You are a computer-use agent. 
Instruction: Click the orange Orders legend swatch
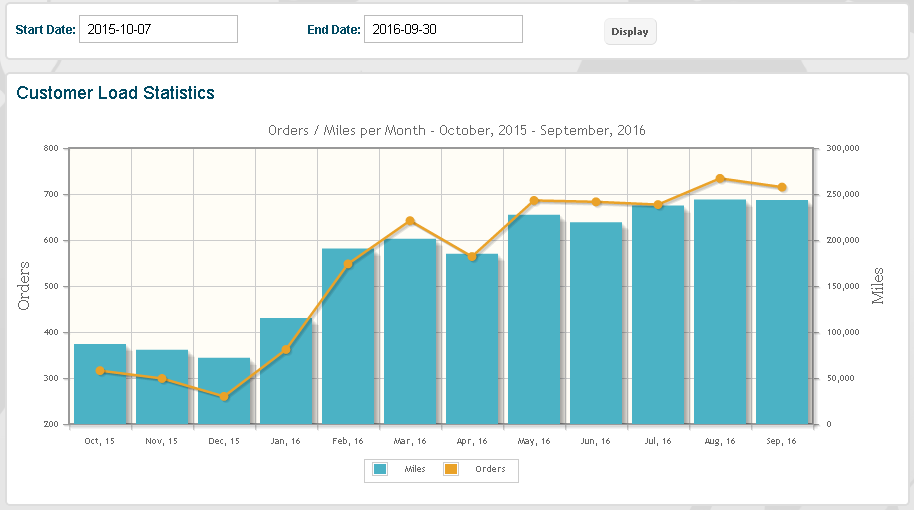[x=450, y=469]
